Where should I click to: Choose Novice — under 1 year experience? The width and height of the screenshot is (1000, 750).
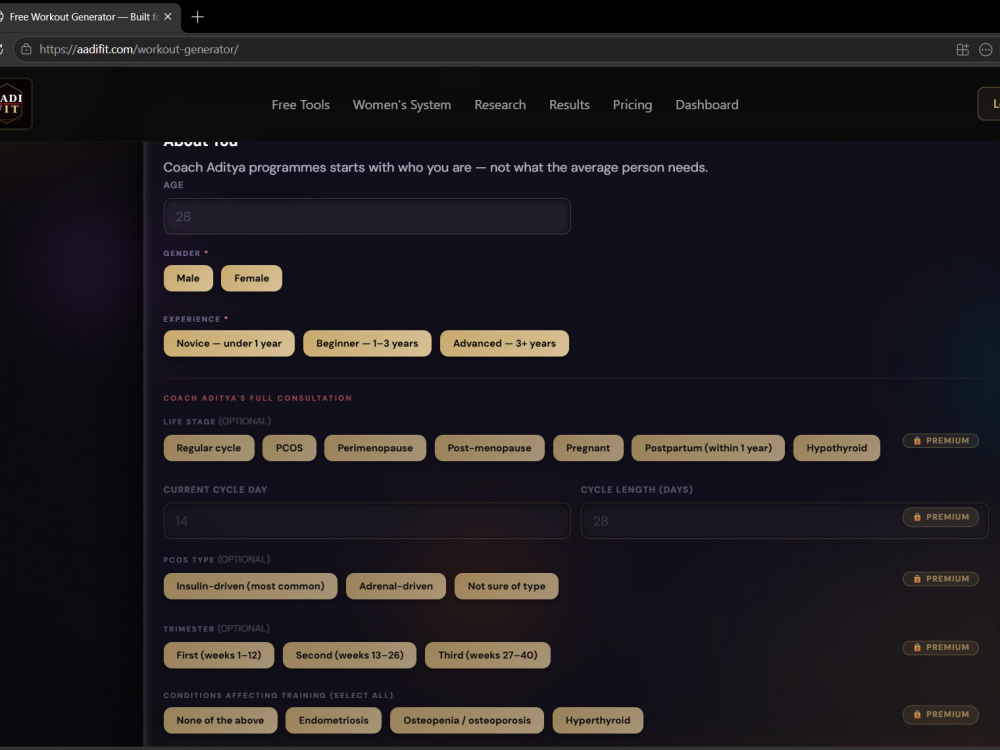(229, 343)
